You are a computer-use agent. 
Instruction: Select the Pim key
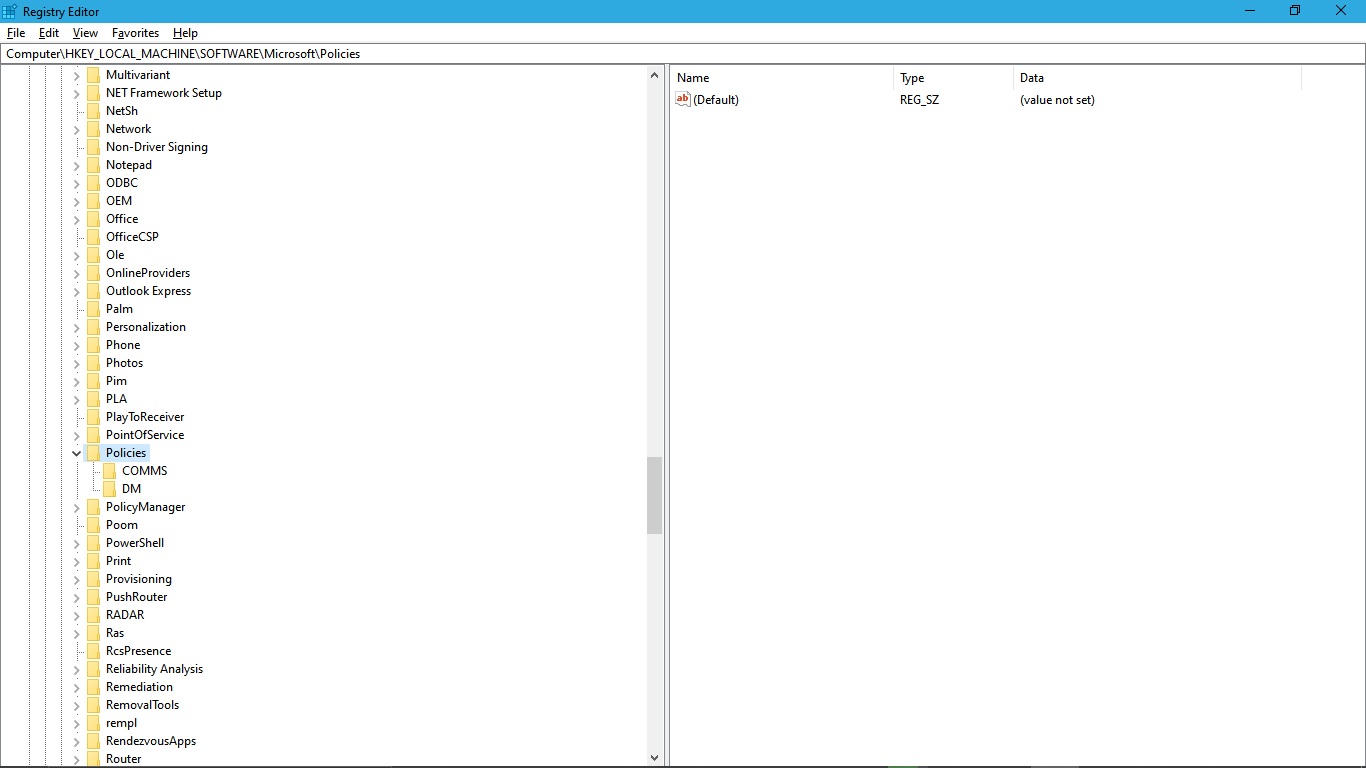coord(116,381)
